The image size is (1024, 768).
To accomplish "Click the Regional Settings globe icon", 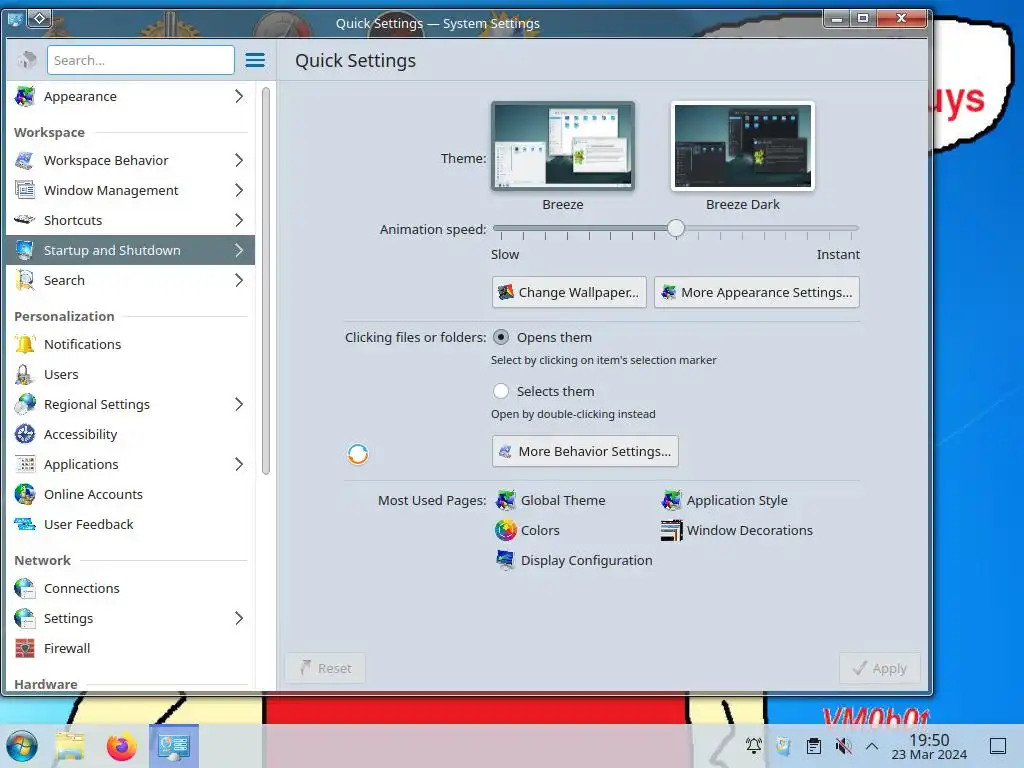I will coord(25,404).
